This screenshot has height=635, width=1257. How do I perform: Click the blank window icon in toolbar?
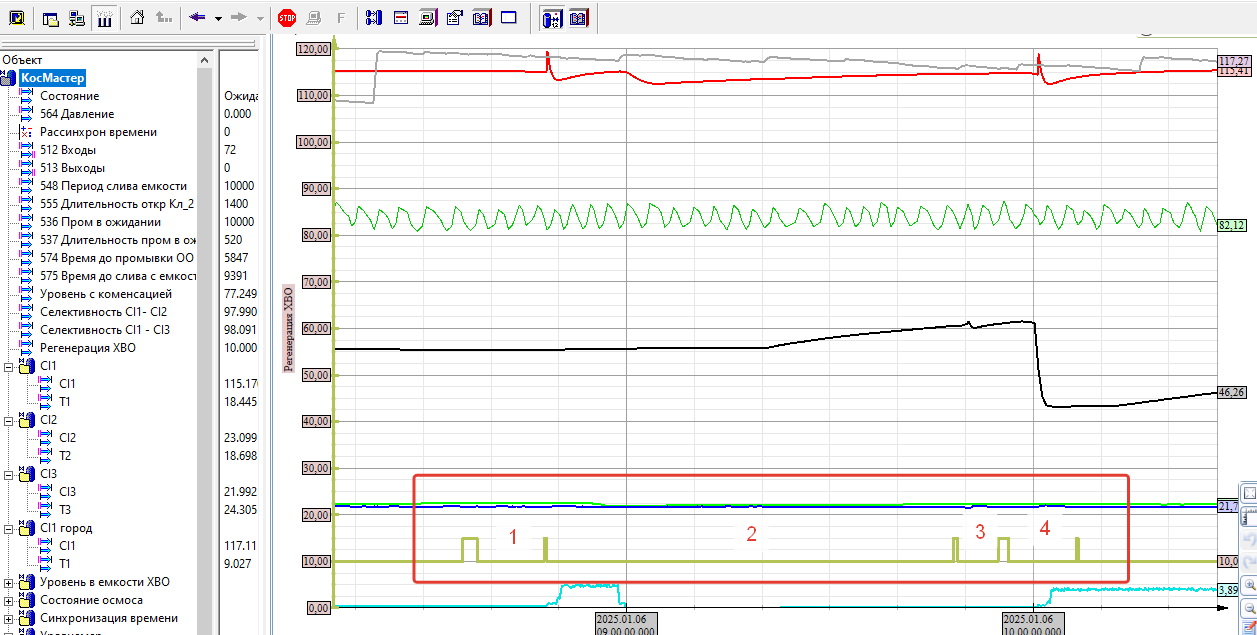pos(508,17)
